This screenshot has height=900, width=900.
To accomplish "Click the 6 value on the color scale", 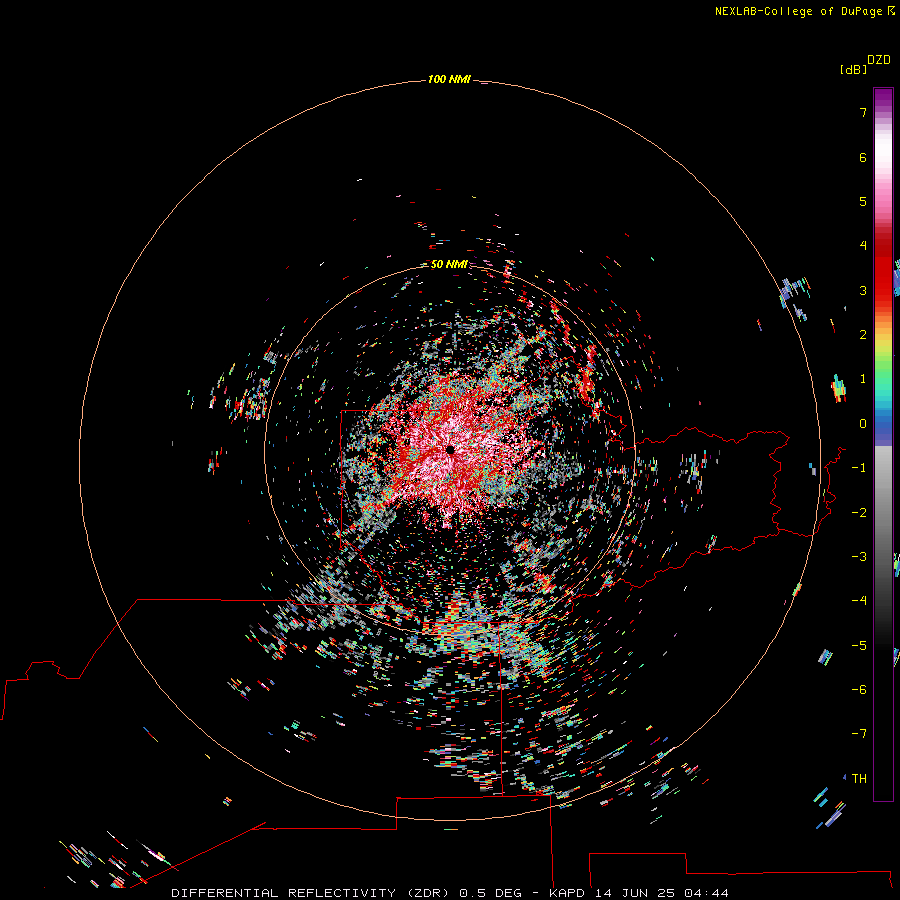I will (863, 157).
